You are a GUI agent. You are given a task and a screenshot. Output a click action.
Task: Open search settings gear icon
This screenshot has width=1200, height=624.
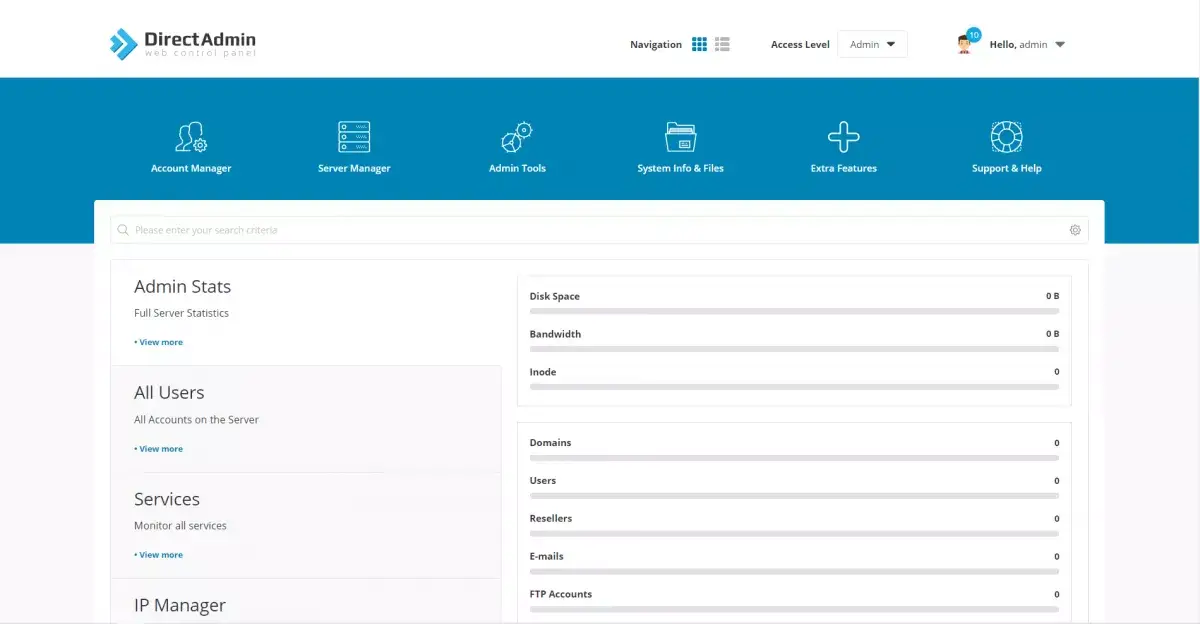tap(1075, 230)
